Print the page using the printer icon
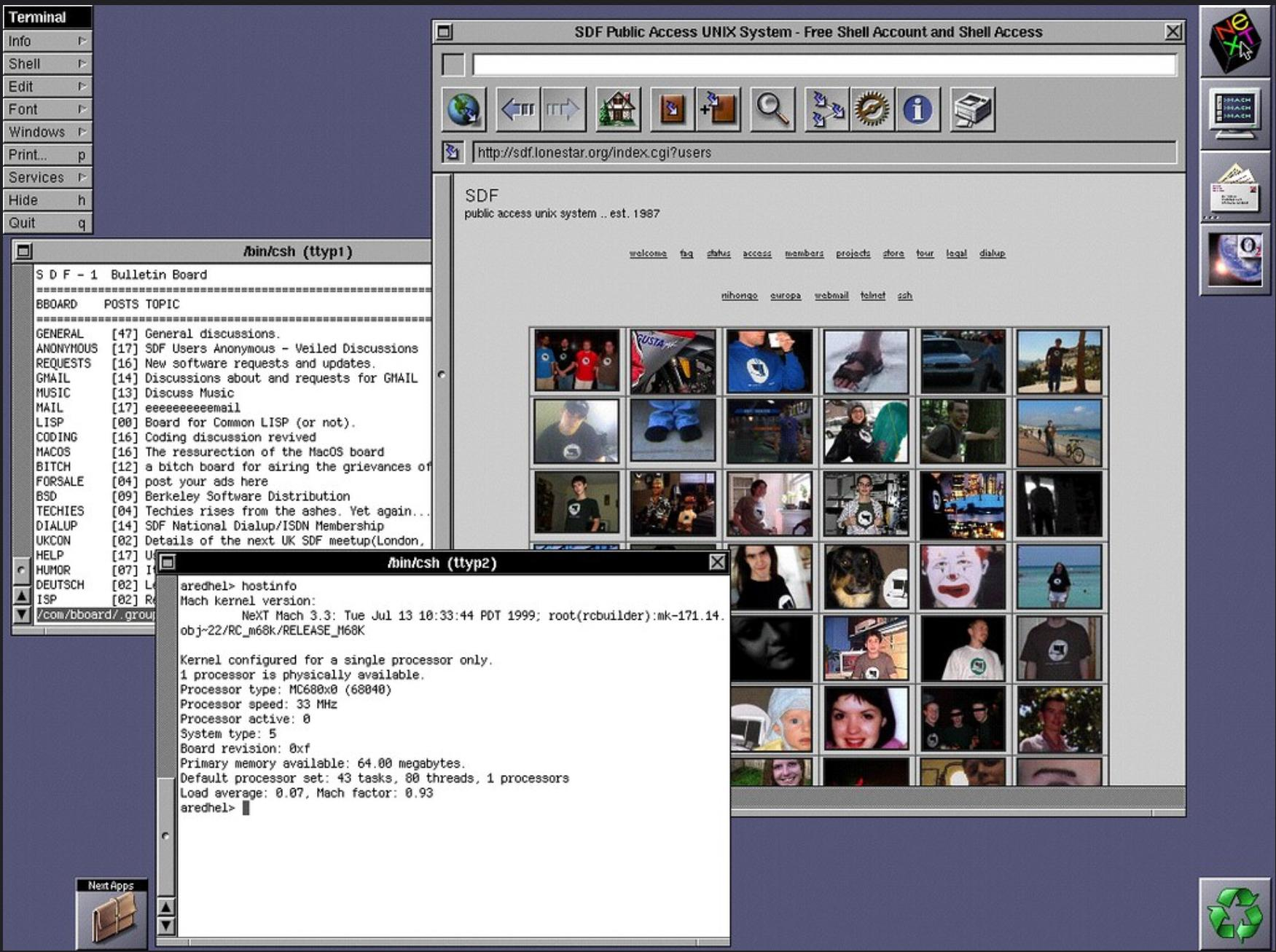The width and height of the screenshot is (1276, 952). (x=972, y=110)
